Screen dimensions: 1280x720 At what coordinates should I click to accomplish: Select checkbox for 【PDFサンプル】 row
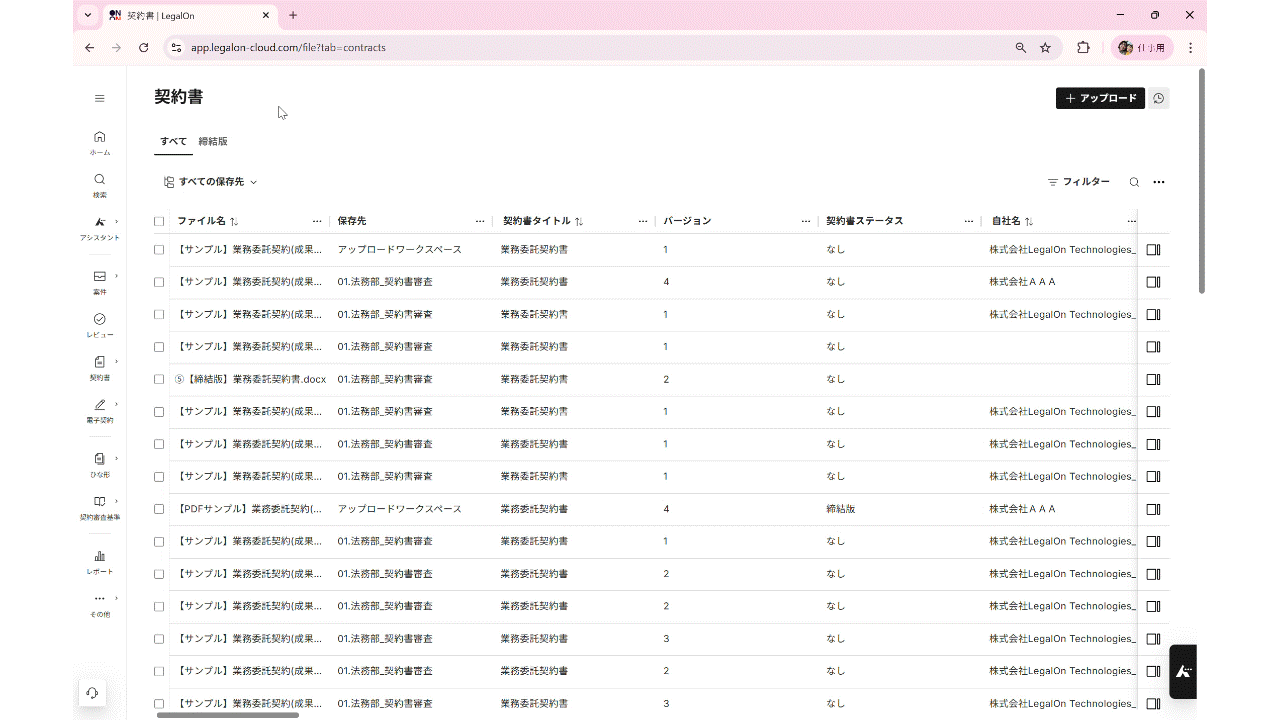point(159,509)
